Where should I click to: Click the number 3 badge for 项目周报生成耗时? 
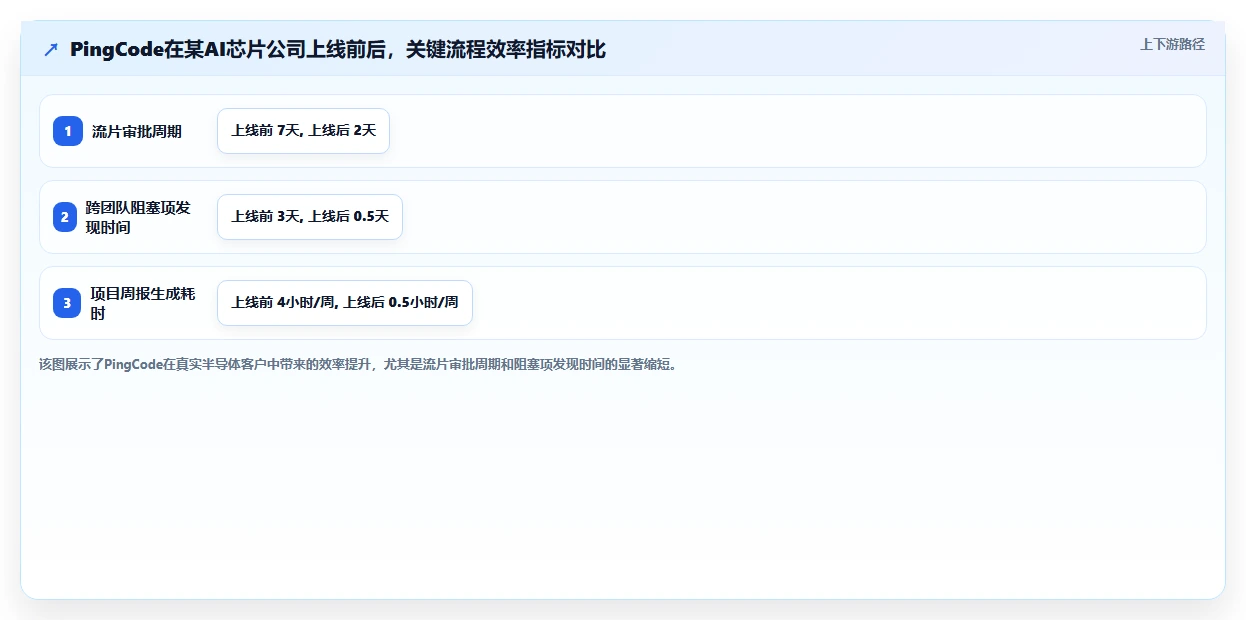[67, 303]
